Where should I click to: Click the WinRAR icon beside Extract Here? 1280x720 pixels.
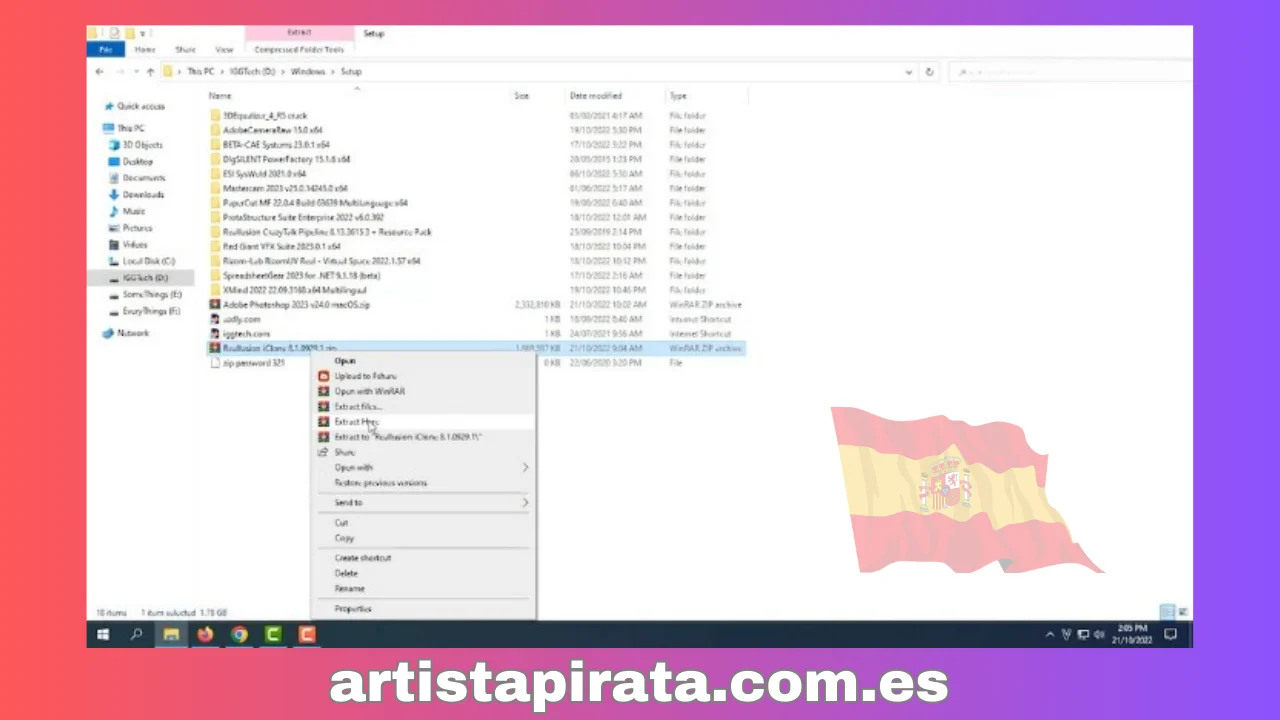tap(323, 422)
